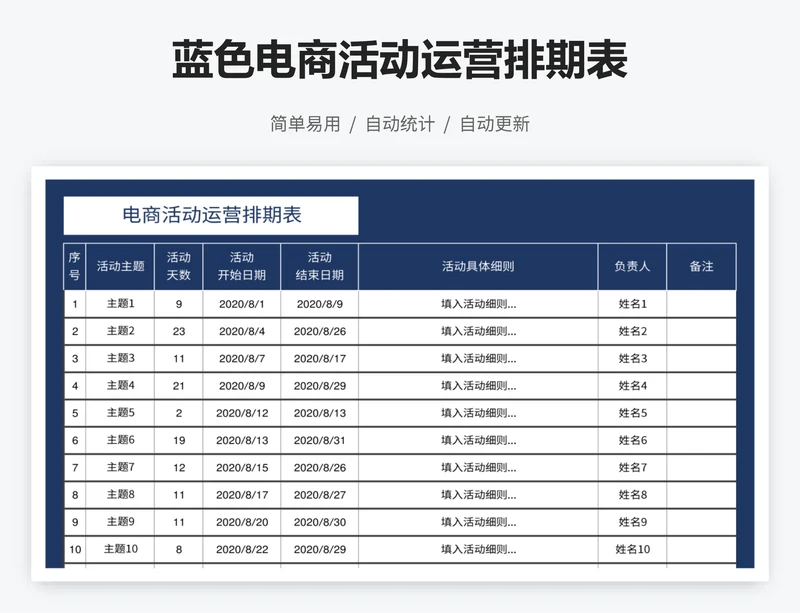Select start date 2020/8/1
This screenshot has height=613, width=800.
(x=242, y=304)
